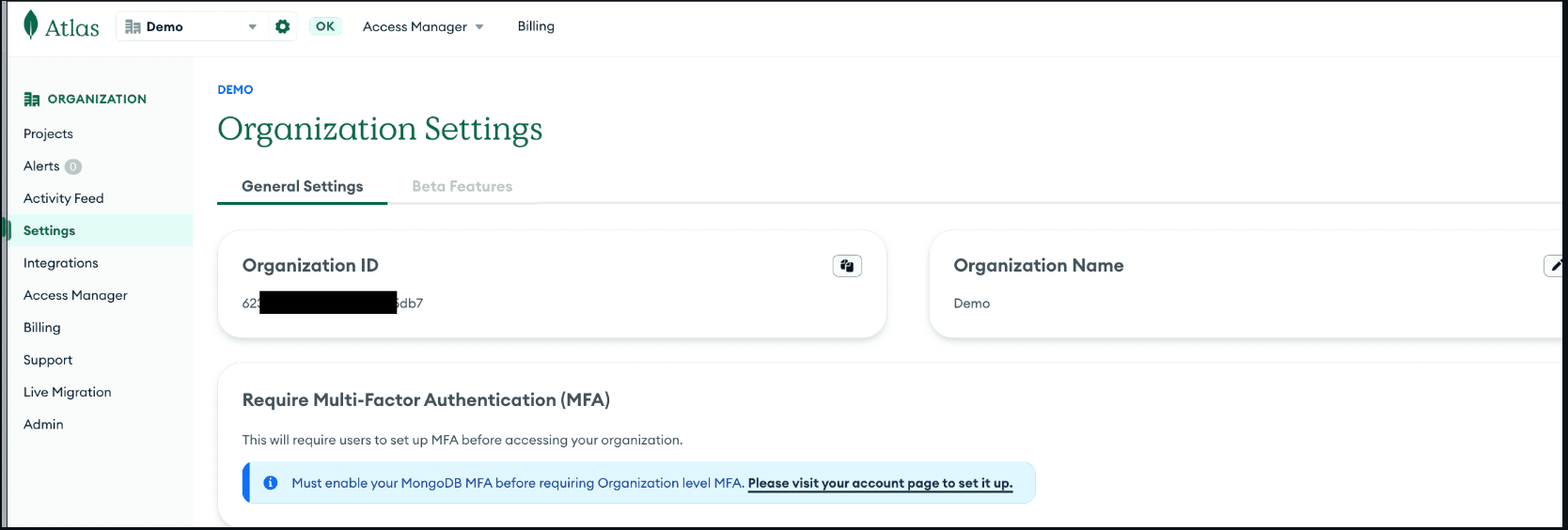Open Billing in the top navigation
The width and height of the screenshot is (1568, 530).
tap(536, 26)
